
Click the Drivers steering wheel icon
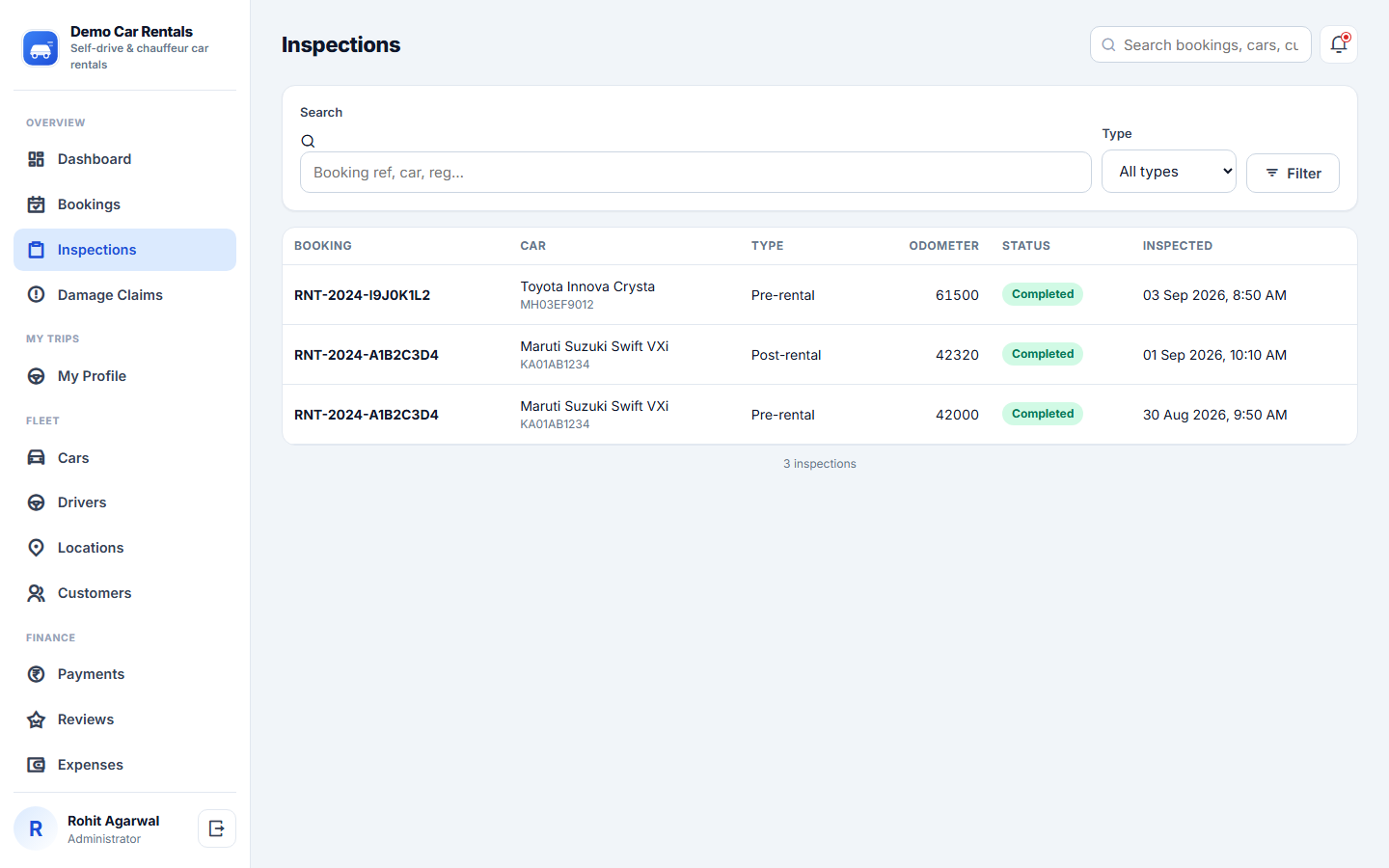click(36, 502)
